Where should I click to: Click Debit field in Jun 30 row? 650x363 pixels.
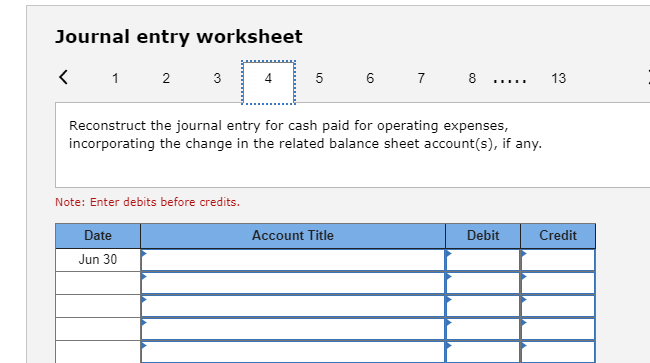tap(483, 260)
